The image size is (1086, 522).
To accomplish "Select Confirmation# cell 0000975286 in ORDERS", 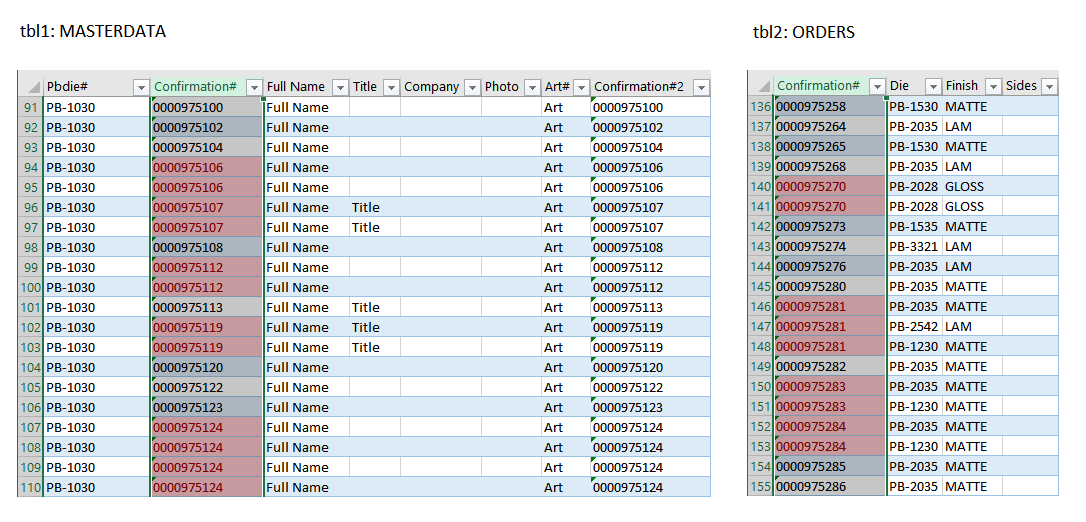I will click(829, 487).
